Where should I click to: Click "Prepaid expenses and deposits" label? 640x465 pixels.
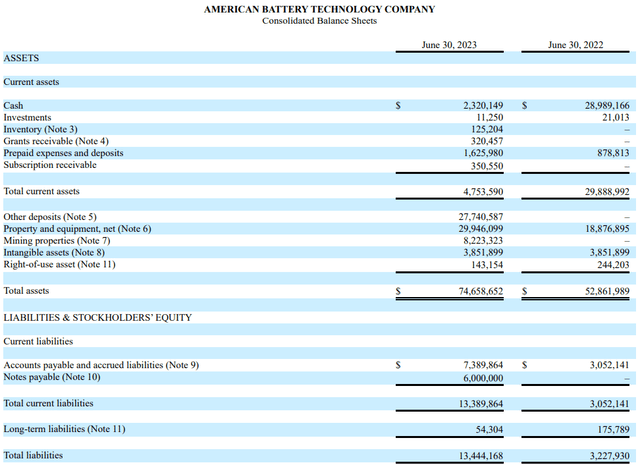click(x=63, y=153)
